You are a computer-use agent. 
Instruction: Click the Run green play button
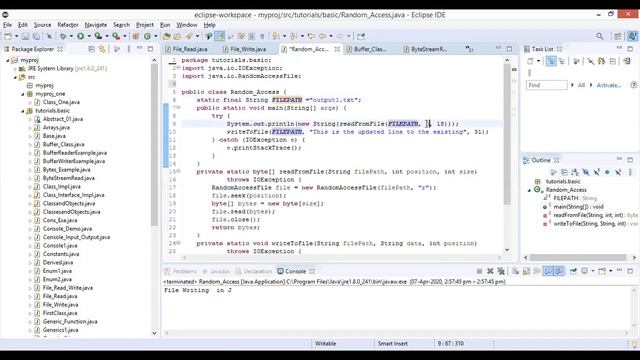80,36
